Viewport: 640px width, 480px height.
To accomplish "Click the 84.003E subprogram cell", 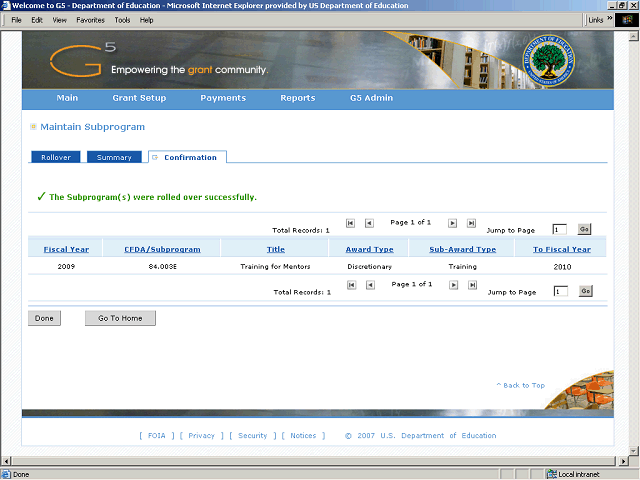I will click(162, 267).
